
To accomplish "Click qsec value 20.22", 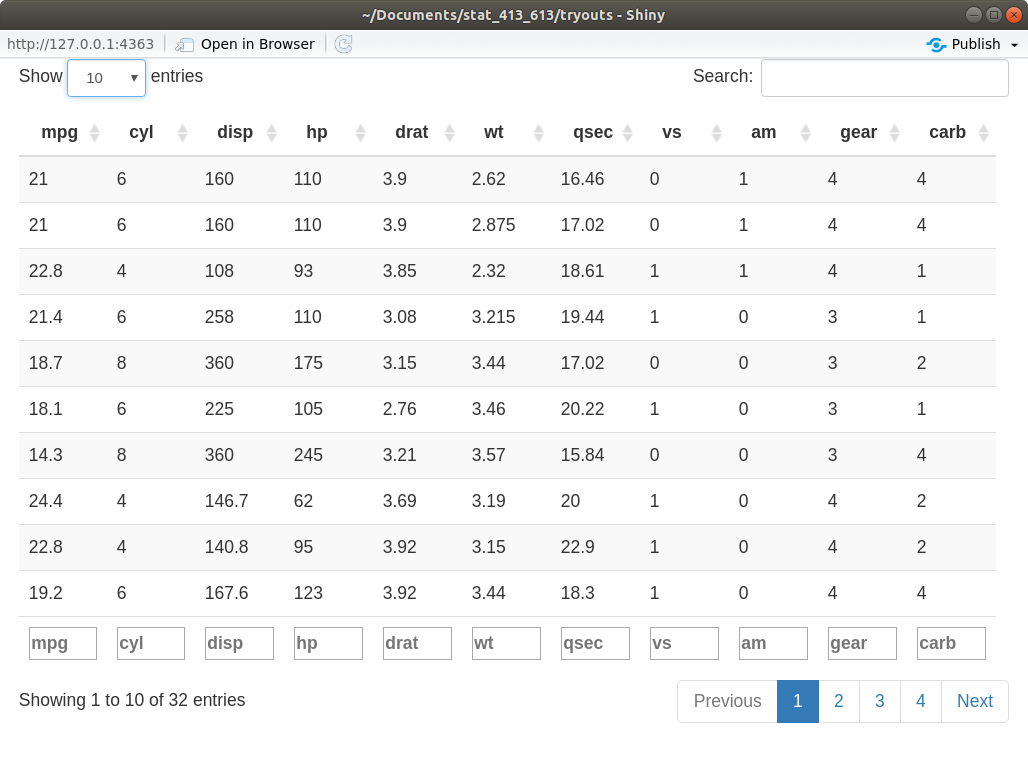I will pos(582,409).
